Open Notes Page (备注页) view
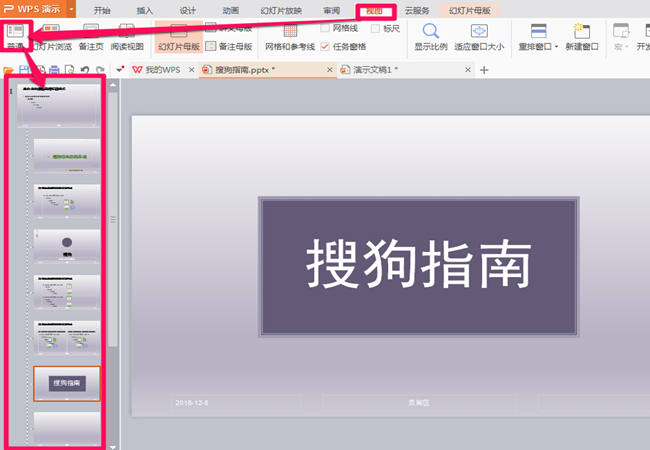Screen dimensions: 650x450 pos(91,36)
